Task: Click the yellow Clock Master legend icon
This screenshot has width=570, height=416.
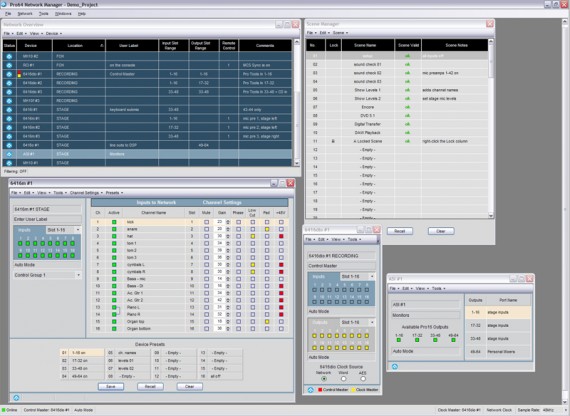Action: coord(353,390)
